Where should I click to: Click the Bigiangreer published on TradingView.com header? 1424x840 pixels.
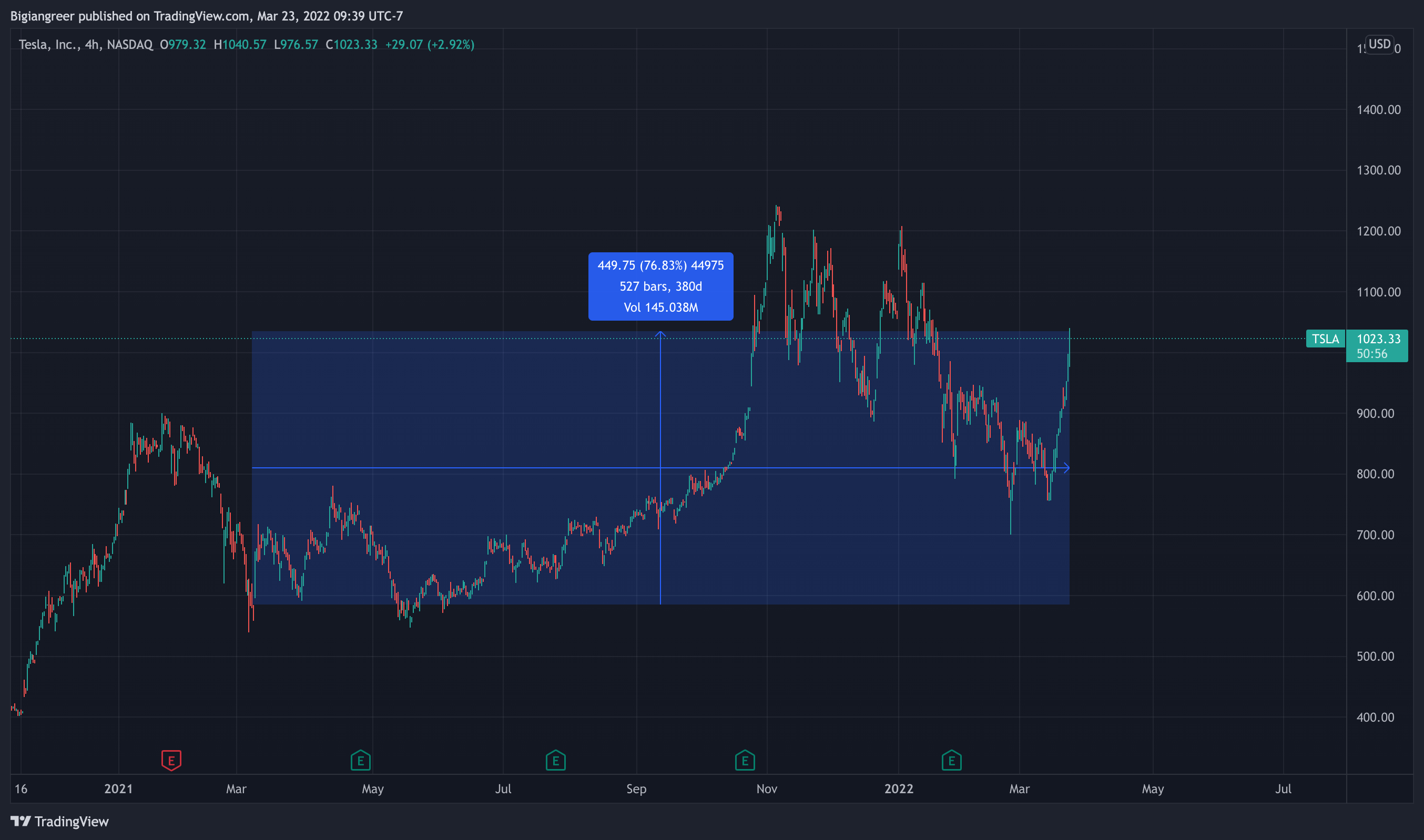click(207, 16)
